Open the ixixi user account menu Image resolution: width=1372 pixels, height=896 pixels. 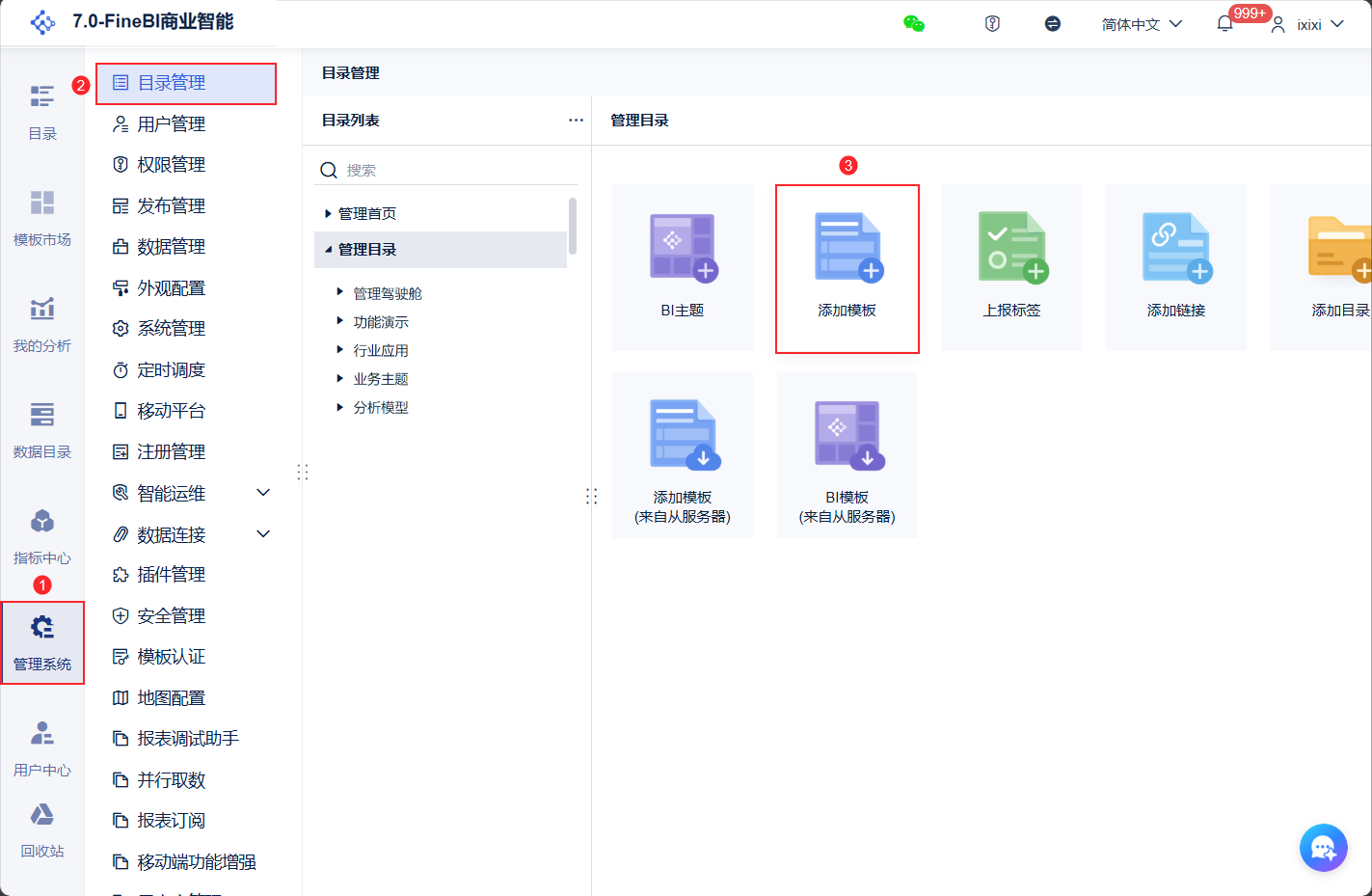pyautogui.click(x=1307, y=24)
